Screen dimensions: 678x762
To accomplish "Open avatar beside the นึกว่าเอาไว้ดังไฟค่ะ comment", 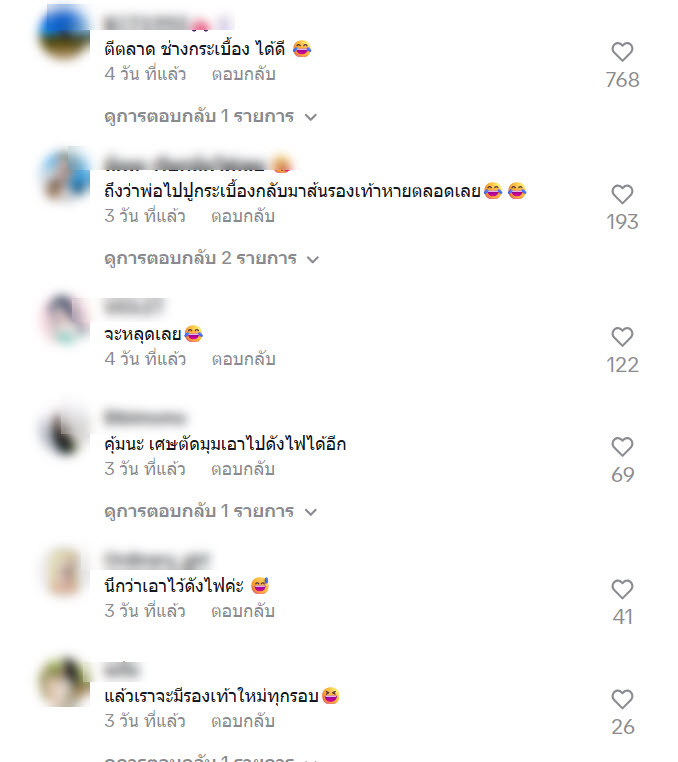I will [64, 572].
